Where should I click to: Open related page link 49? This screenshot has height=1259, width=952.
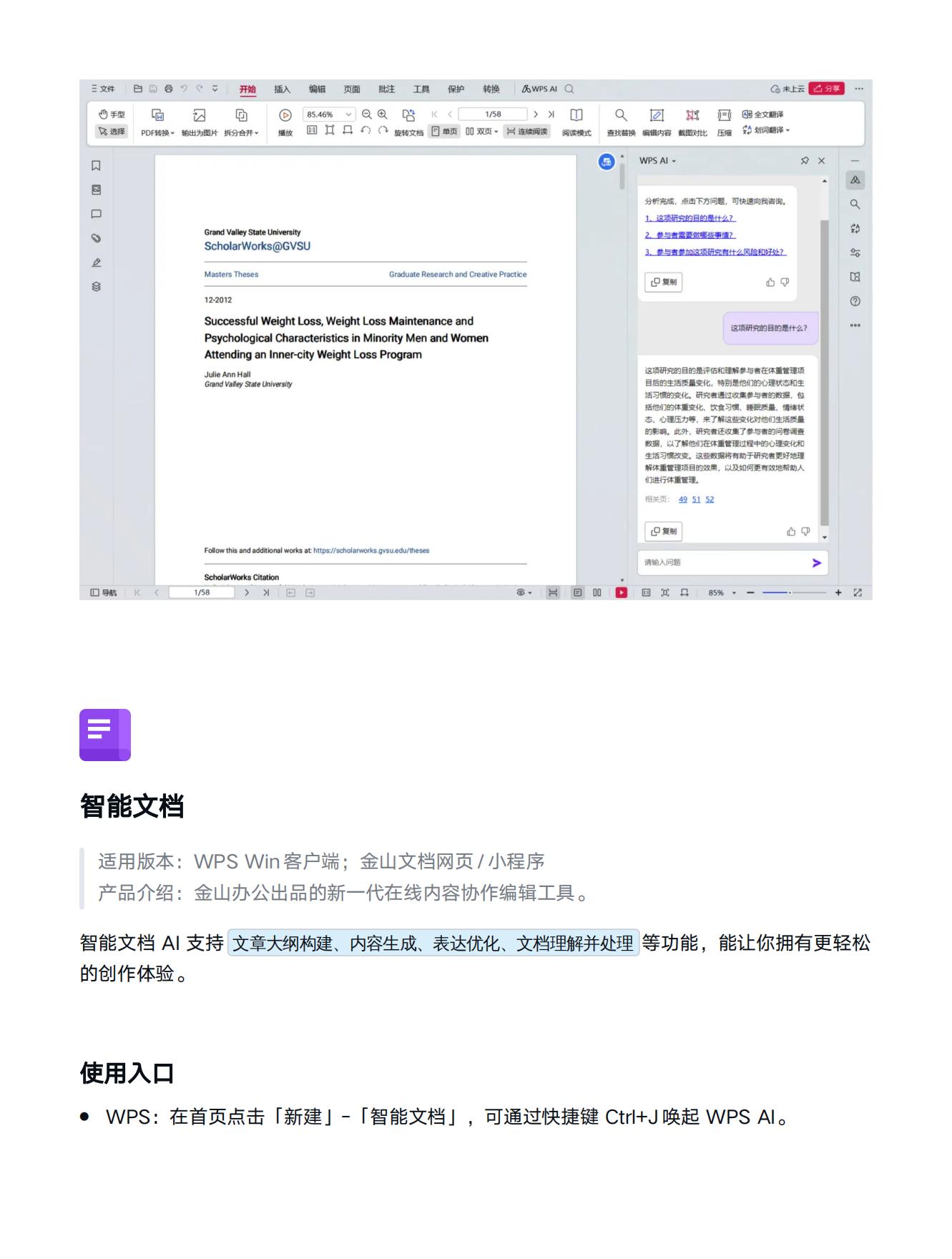click(683, 499)
